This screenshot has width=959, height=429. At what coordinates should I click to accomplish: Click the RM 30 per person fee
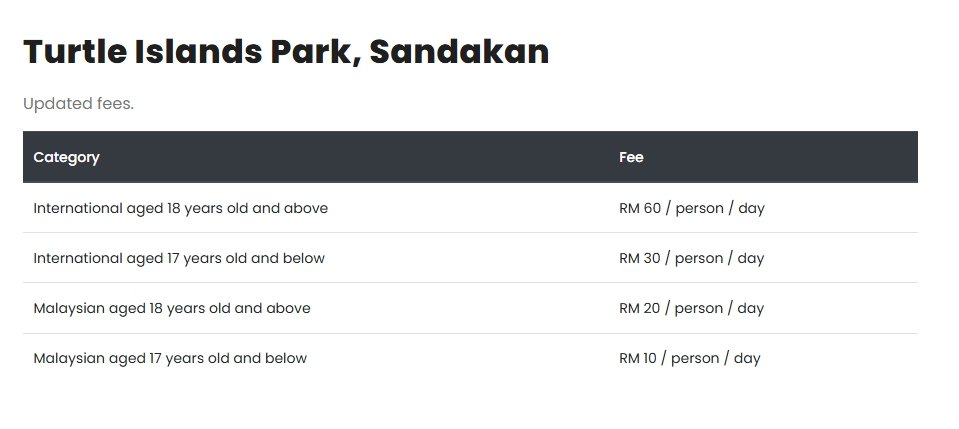point(691,258)
